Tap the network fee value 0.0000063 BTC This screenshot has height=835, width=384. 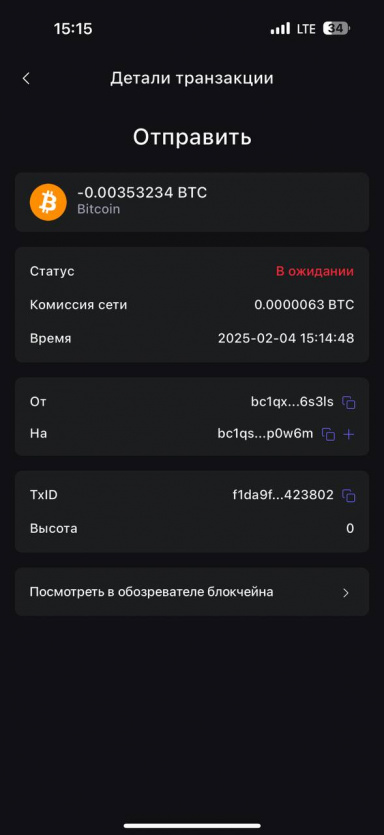pos(304,305)
